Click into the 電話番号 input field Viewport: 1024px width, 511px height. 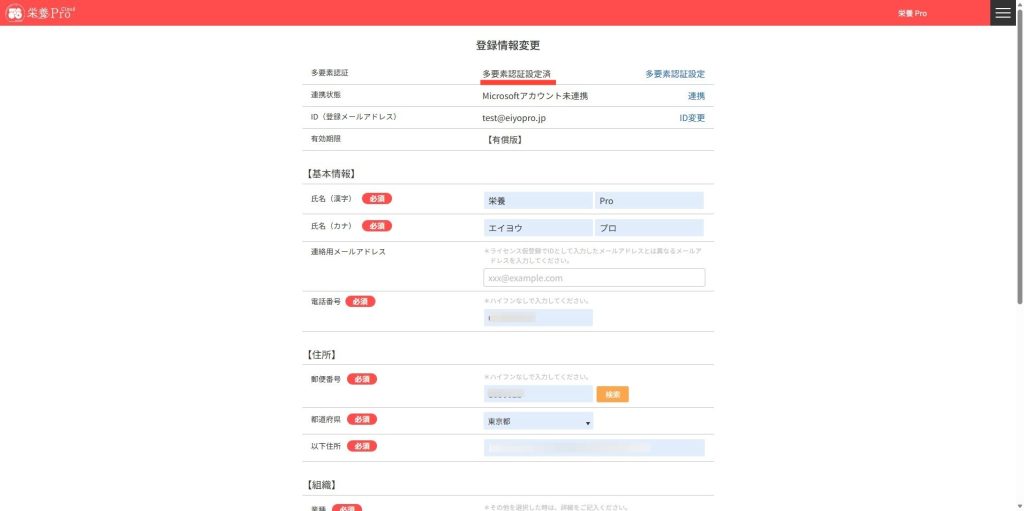coord(538,318)
